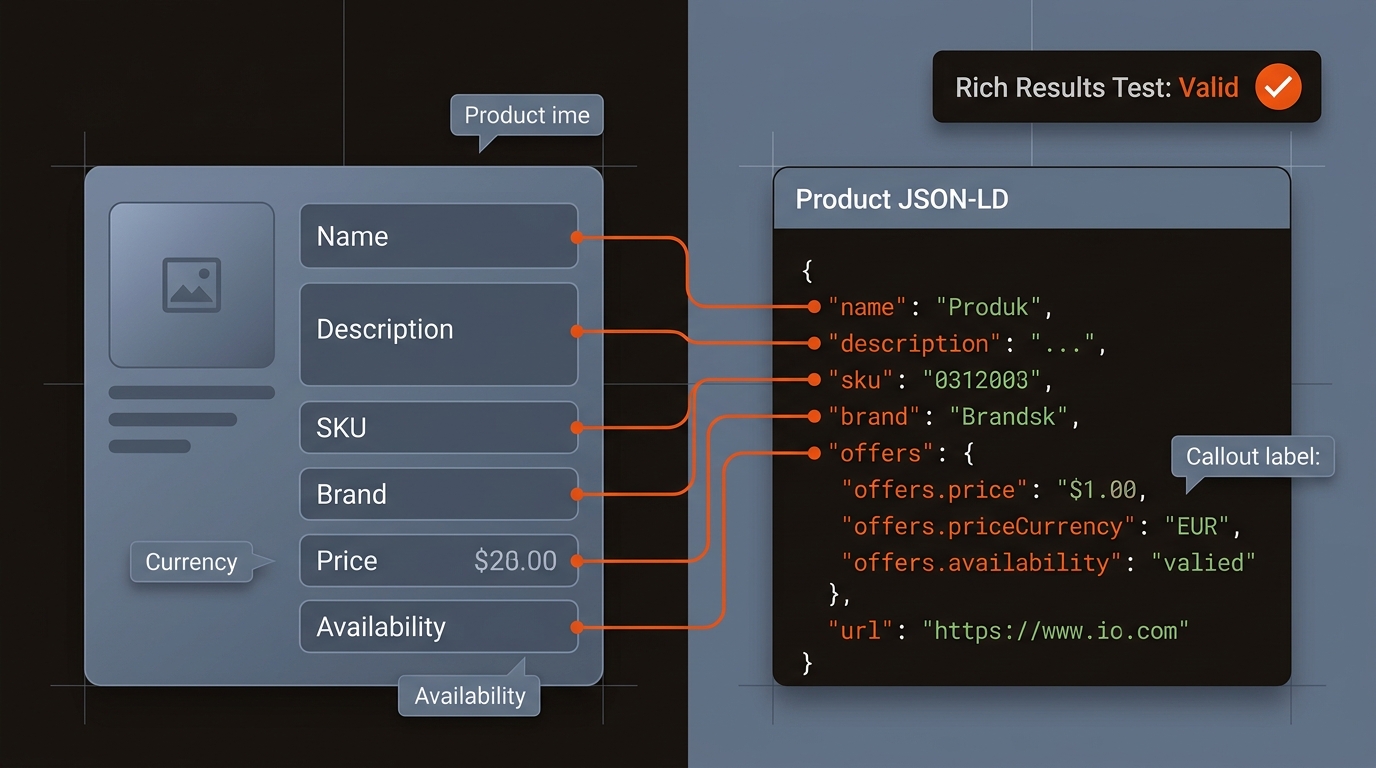Click the Availability callout below the form
Screen dimensions: 1376x768
(469, 696)
